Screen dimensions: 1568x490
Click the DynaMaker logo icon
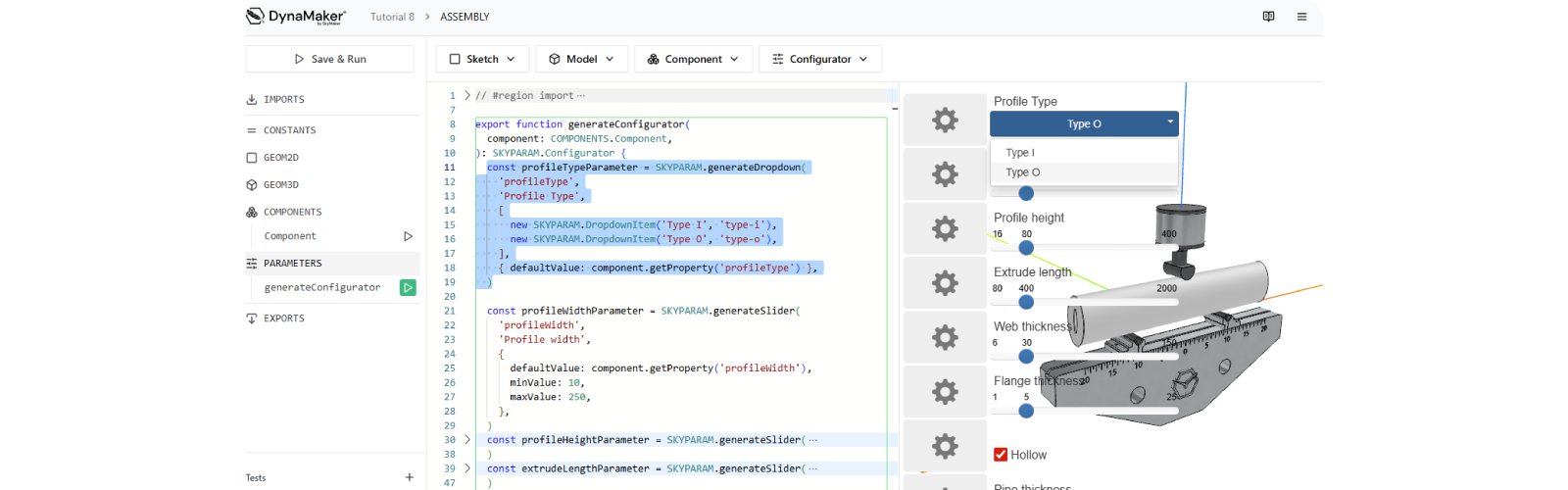click(x=256, y=16)
